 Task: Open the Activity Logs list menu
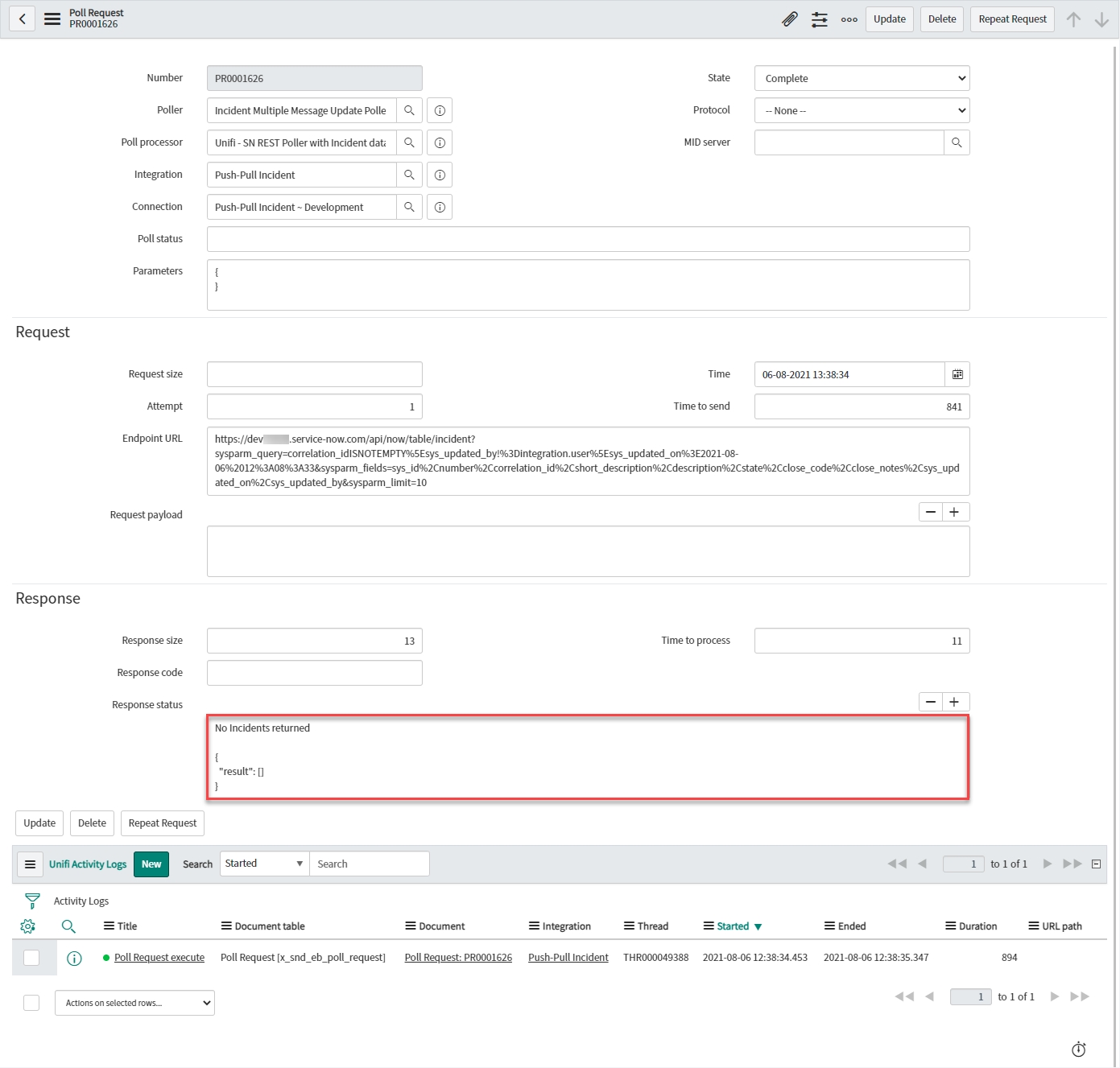click(x=30, y=864)
